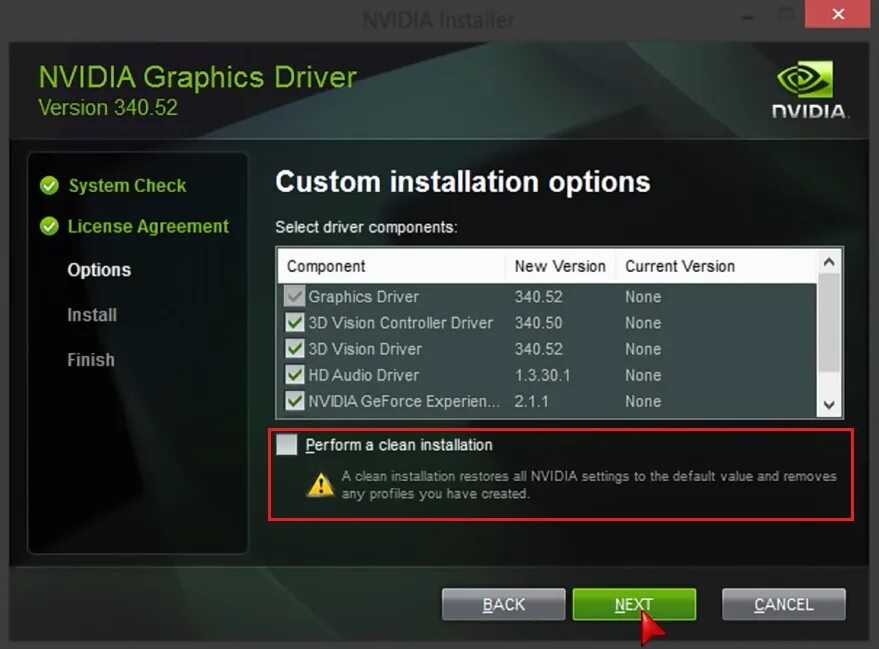Select the System Check step
The height and width of the screenshot is (649, 879).
click(x=127, y=186)
